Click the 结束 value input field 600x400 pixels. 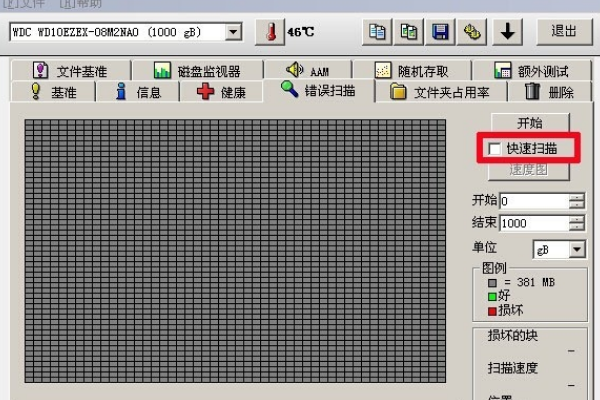pos(534,223)
